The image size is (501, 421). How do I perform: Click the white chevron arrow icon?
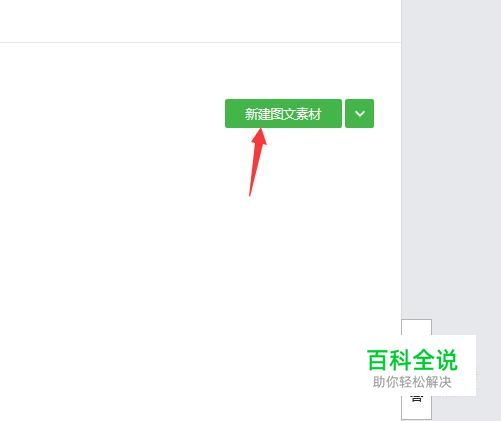click(x=360, y=114)
